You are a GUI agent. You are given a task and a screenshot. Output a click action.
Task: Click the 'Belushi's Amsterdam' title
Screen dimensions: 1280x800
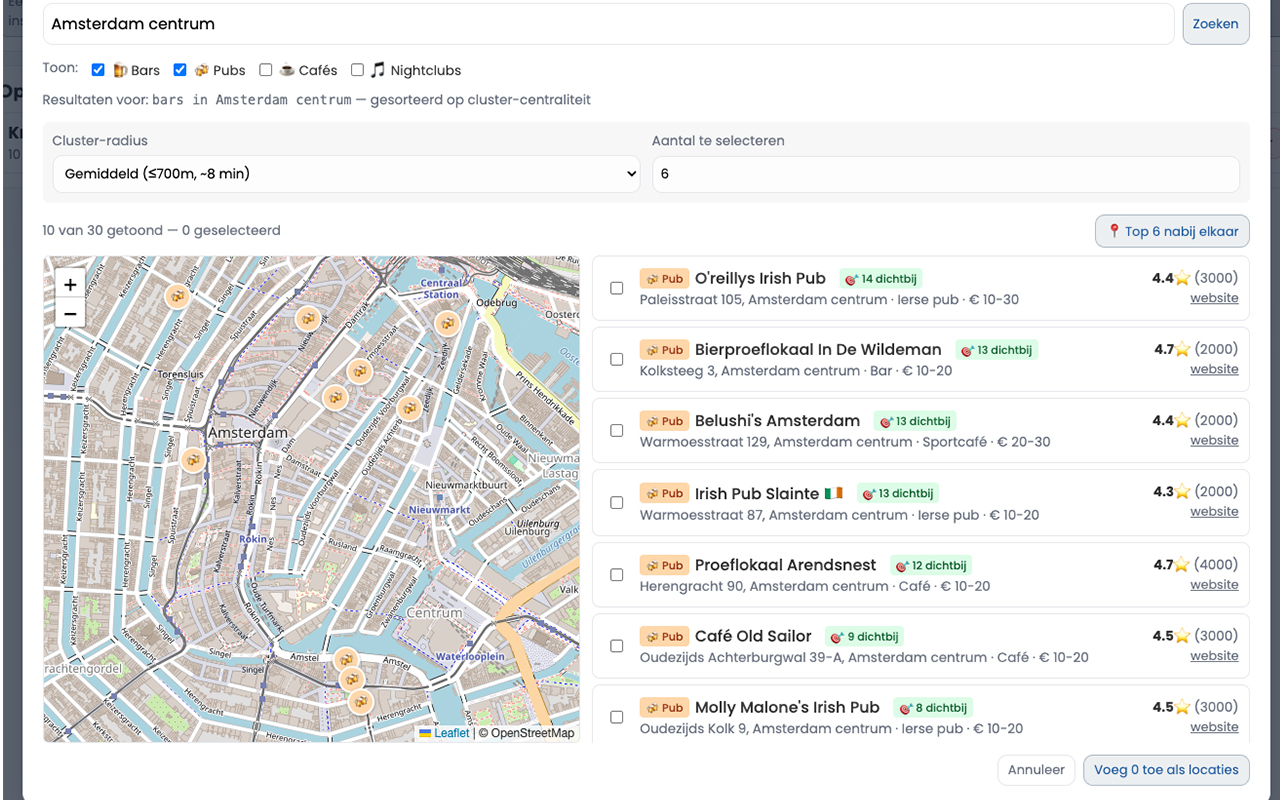click(x=777, y=421)
